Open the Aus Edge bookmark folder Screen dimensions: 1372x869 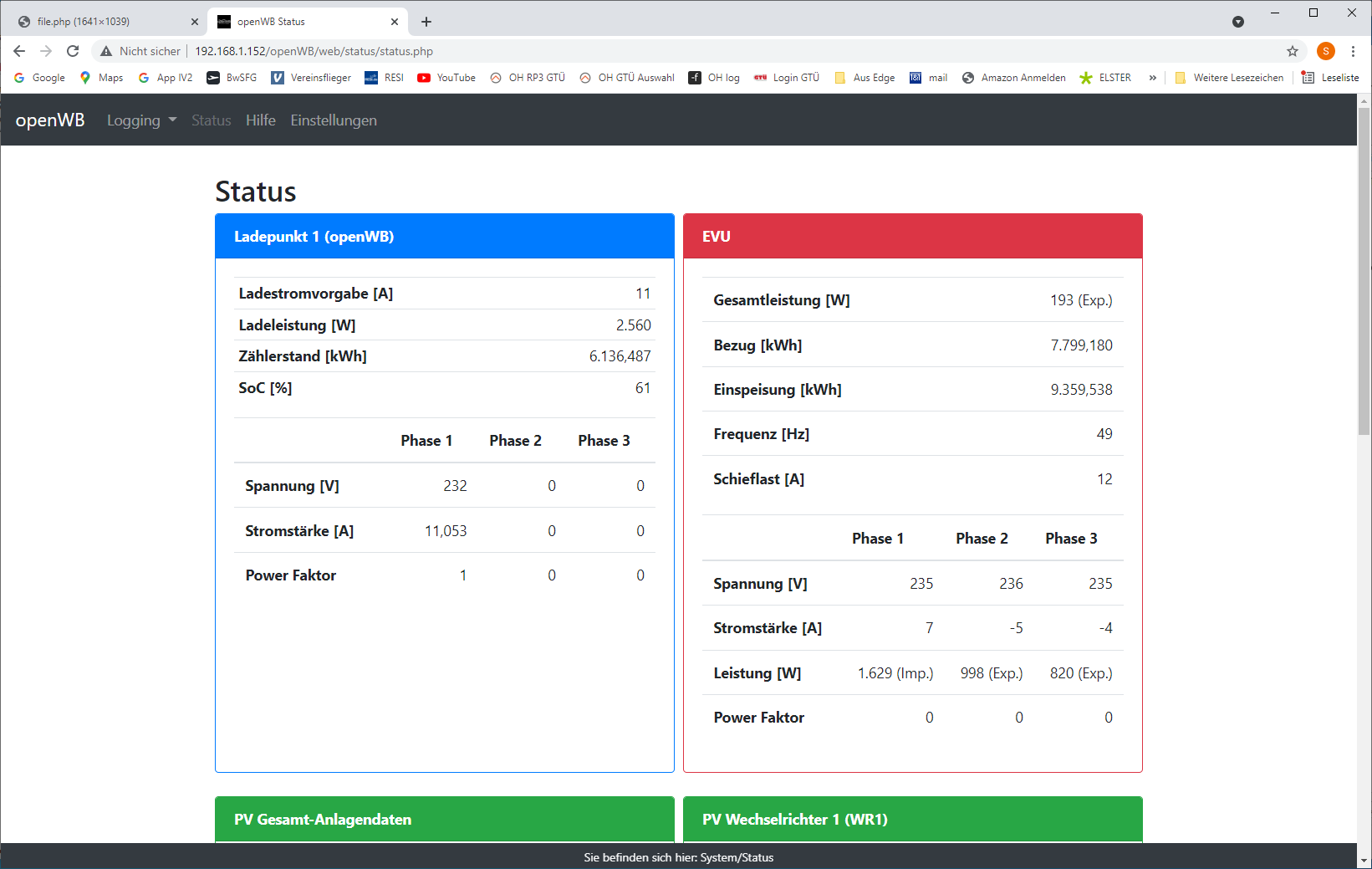click(x=865, y=78)
